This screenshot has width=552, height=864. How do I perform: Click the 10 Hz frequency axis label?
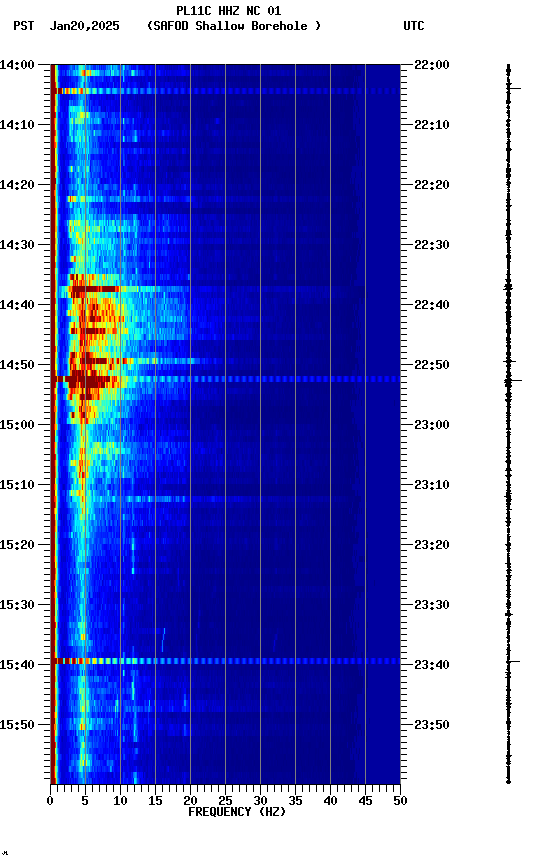pyautogui.click(x=120, y=801)
